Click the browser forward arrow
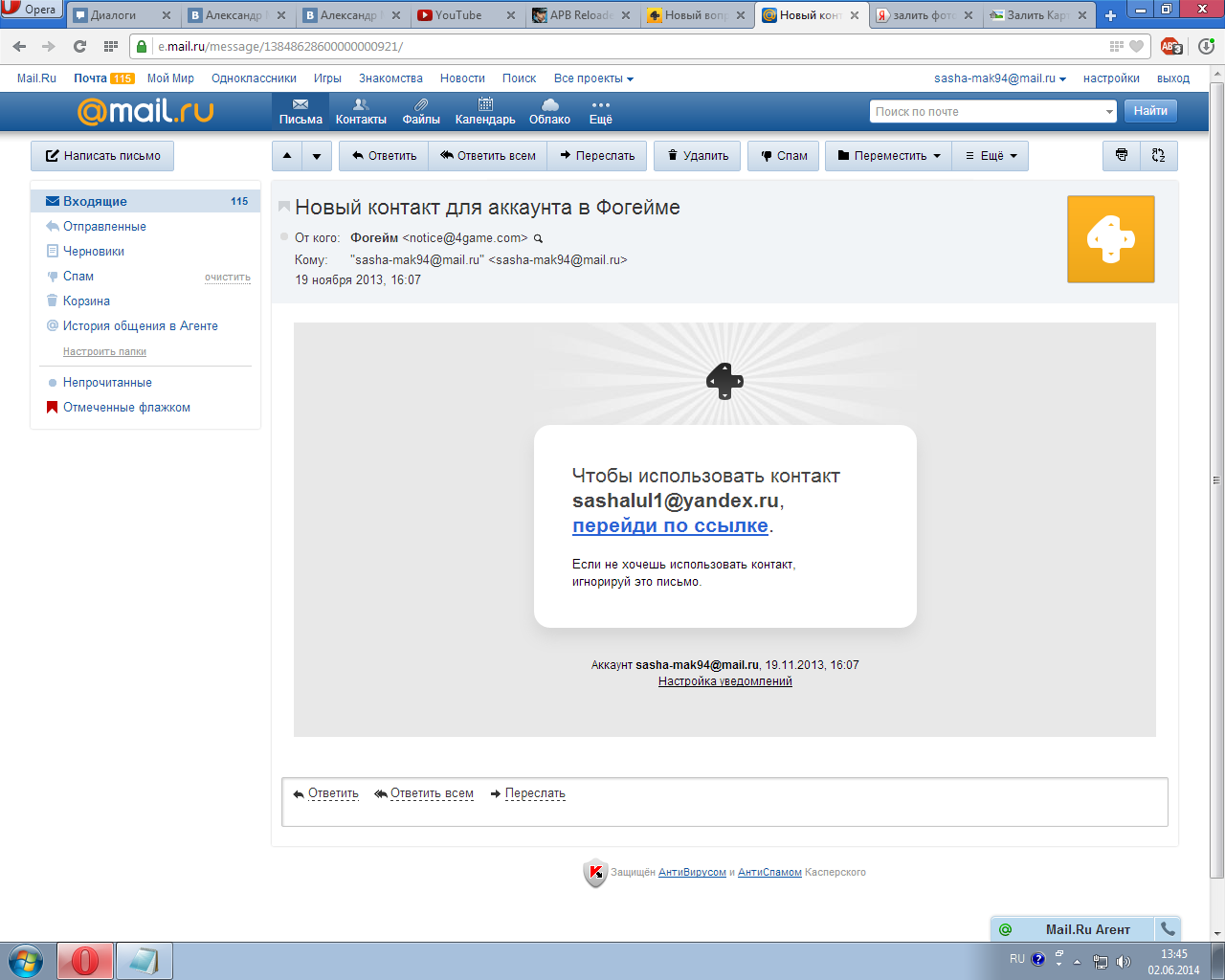Screen dimensions: 1225x980 point(49,46)
